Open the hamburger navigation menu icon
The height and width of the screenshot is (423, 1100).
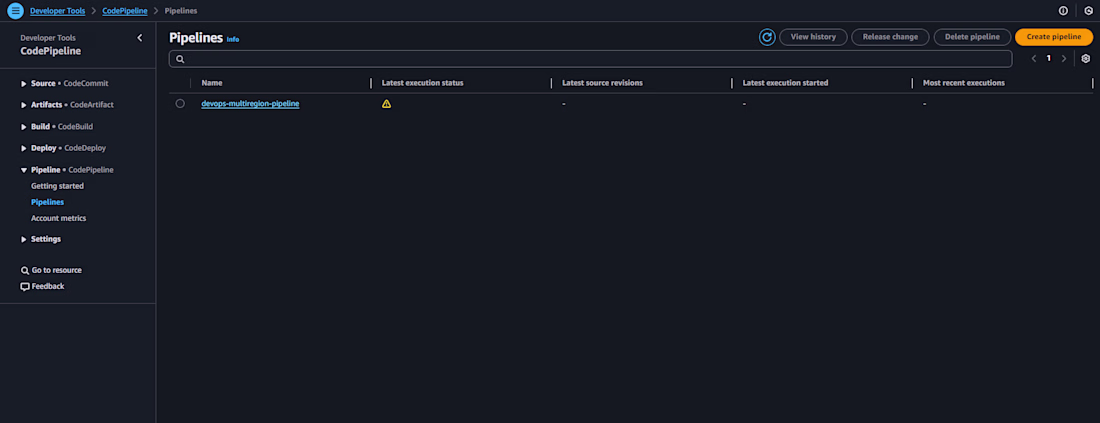15,11
